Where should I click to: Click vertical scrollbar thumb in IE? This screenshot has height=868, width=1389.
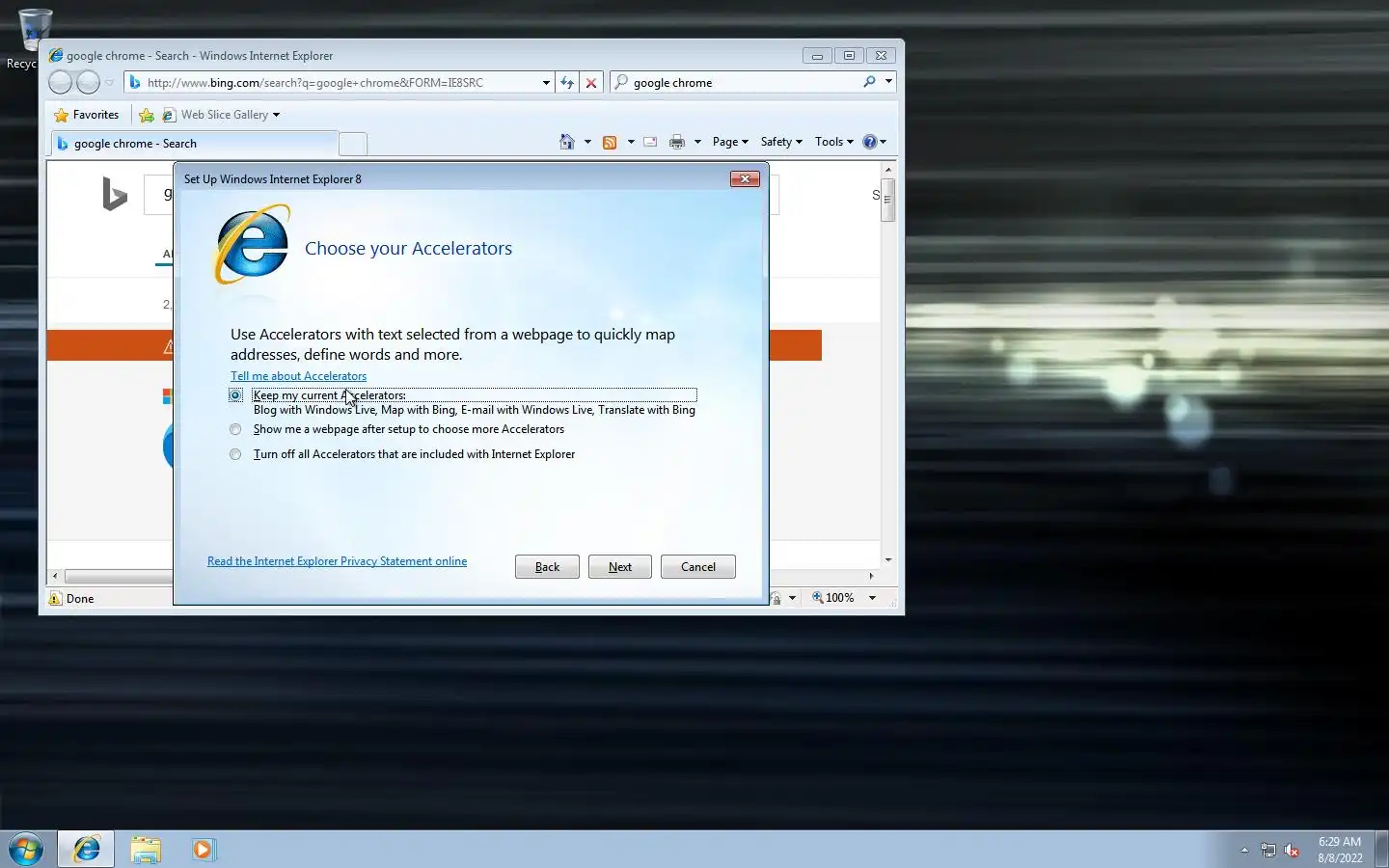887,200
